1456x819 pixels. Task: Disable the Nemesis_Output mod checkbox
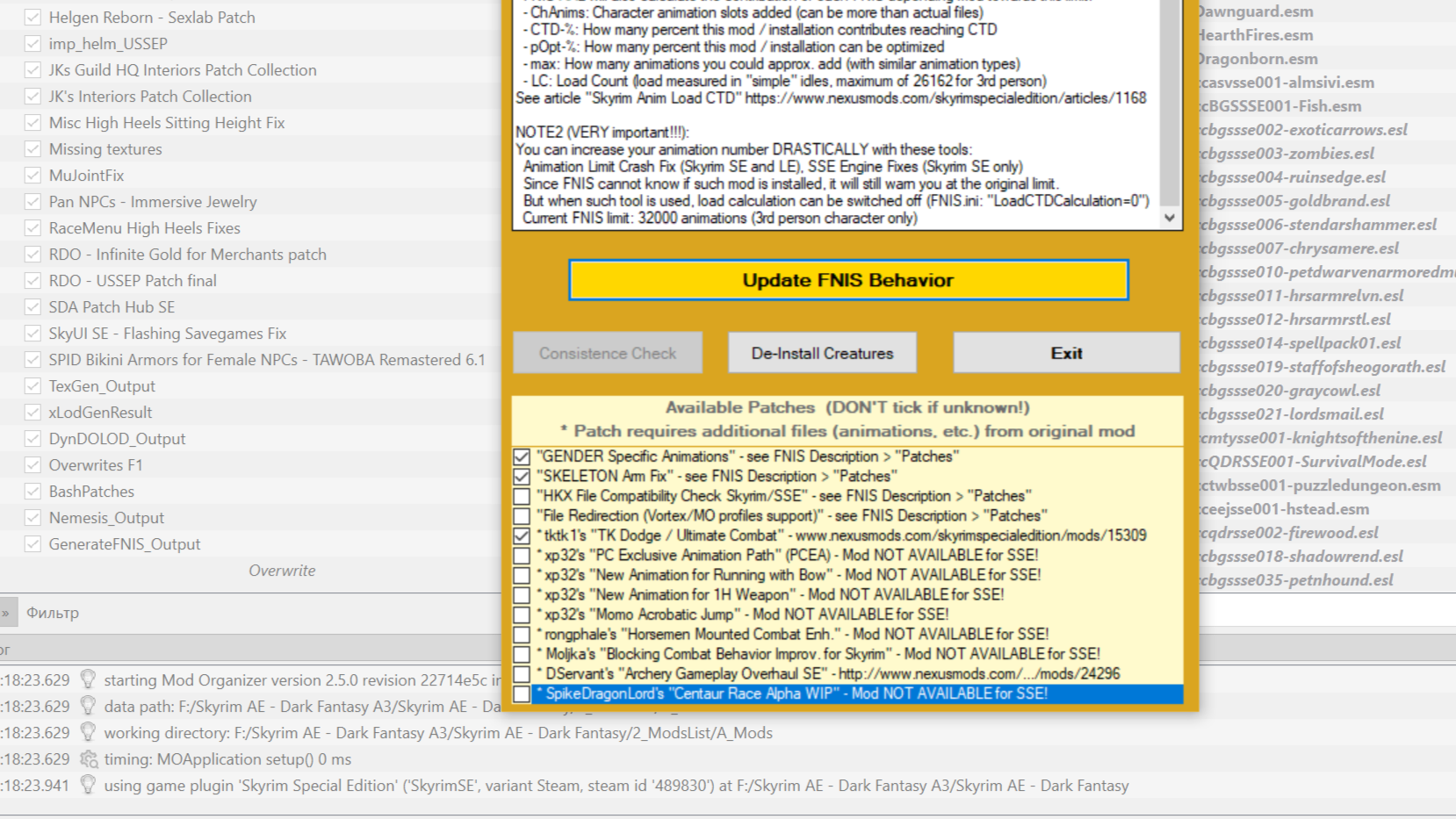(32, 518)
